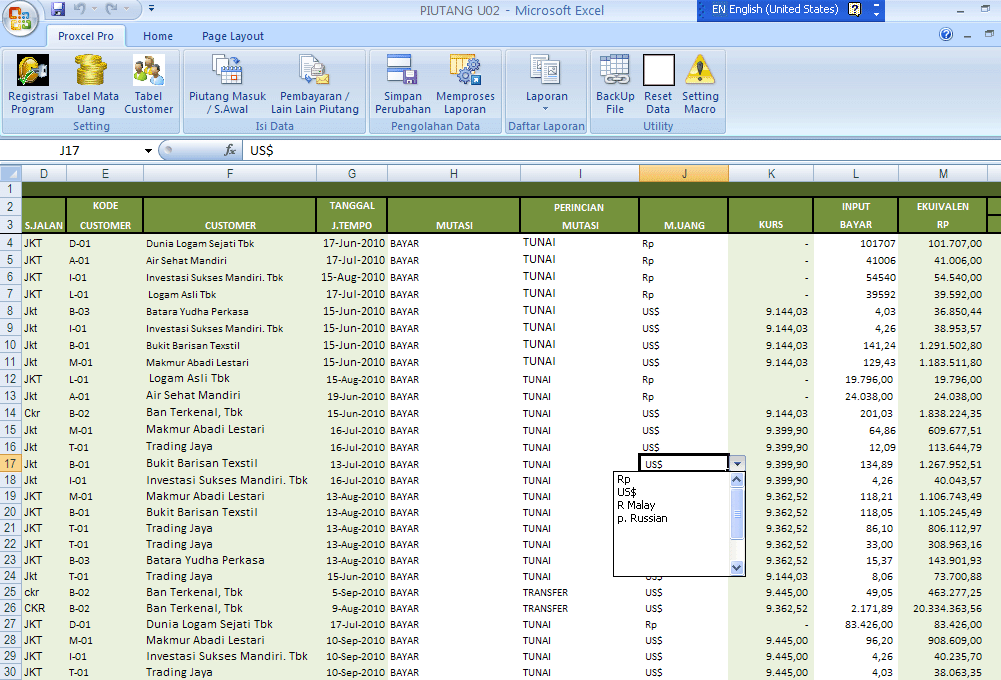Open the Undo history dropdown arrow
The width and height of the screenshot is (1001, 680).
(x=94, y=9)
